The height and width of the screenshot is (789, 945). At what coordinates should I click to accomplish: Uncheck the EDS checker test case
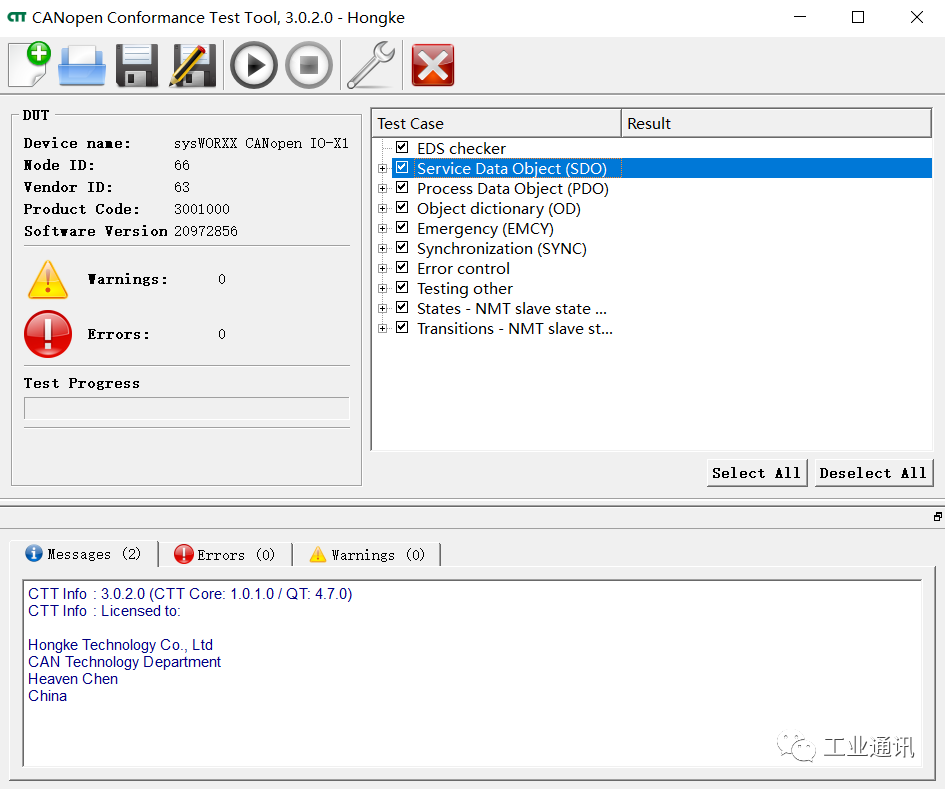pos(401,147)
